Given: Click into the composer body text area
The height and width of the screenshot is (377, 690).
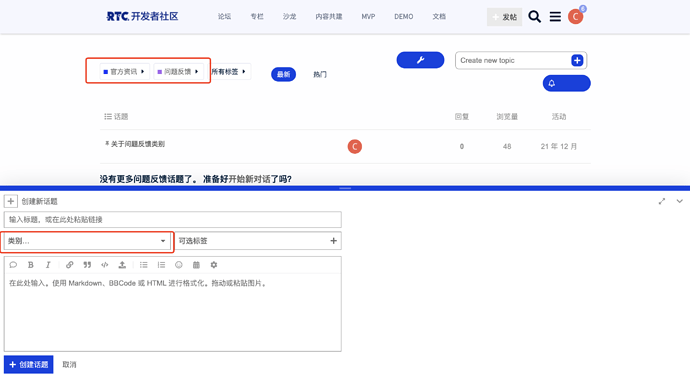Looking at the screenshot, I should 172,311.
